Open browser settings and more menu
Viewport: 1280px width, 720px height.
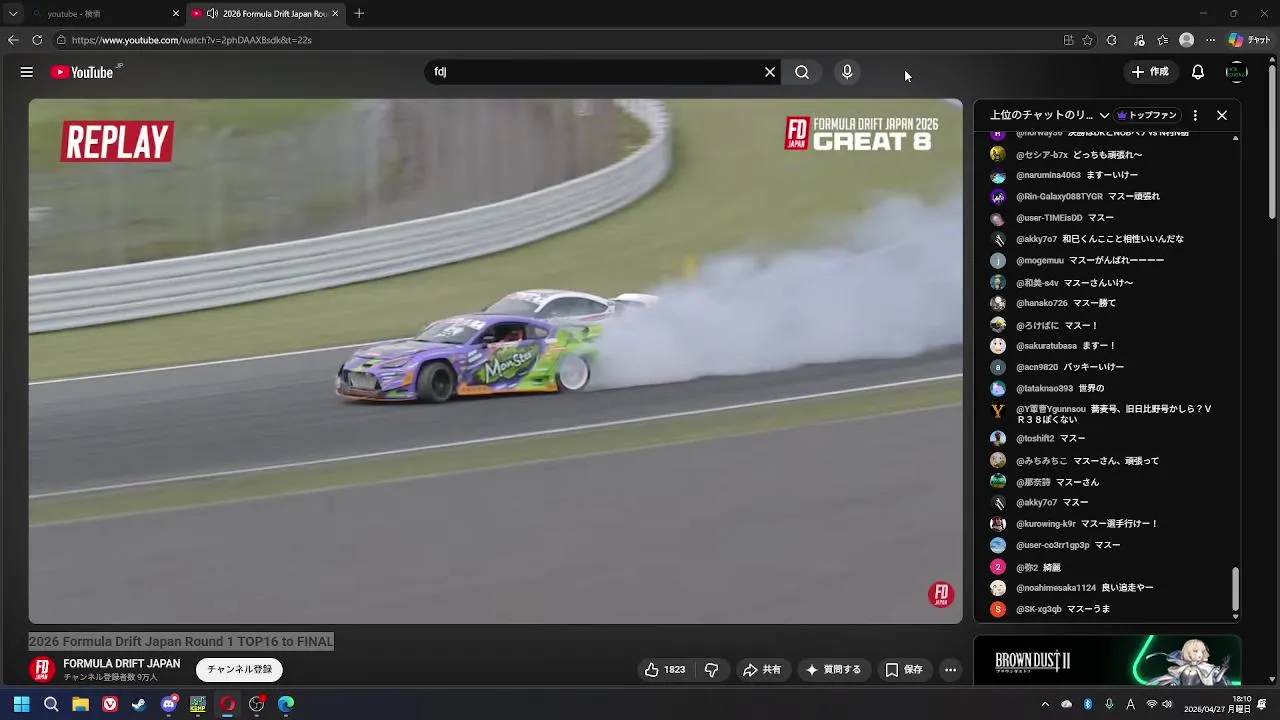[x=1210, y=40]
